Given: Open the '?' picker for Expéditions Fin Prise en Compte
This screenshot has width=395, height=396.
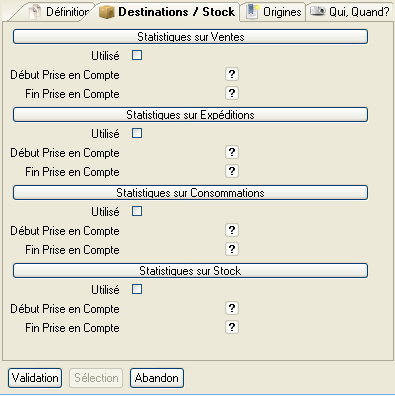Looking at the screenshot, I should tap(232, 171).
